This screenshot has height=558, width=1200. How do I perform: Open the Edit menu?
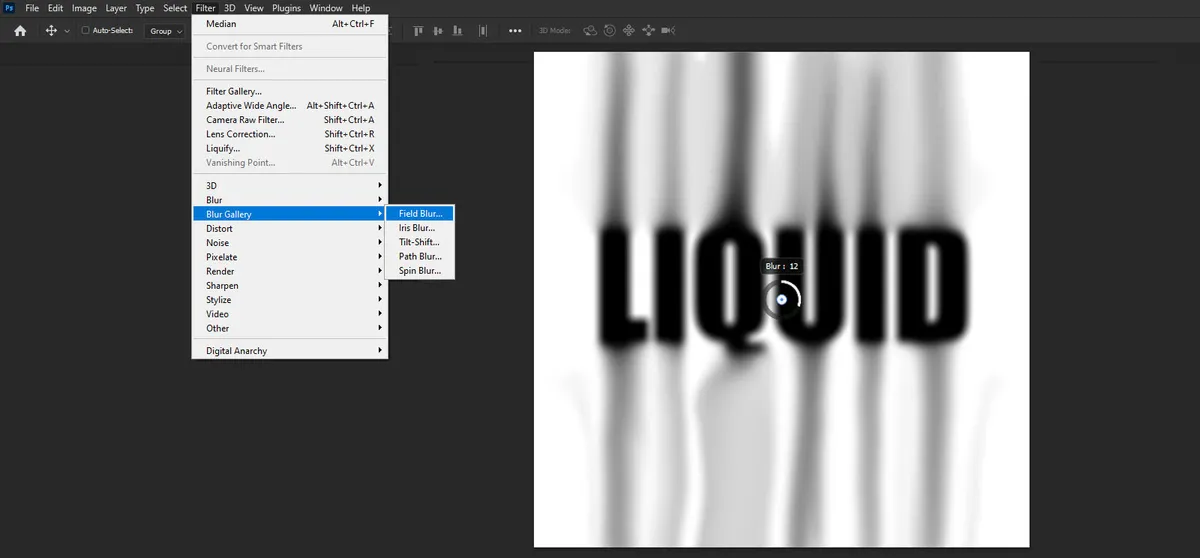pyautogui.click(x=55, y=8)
